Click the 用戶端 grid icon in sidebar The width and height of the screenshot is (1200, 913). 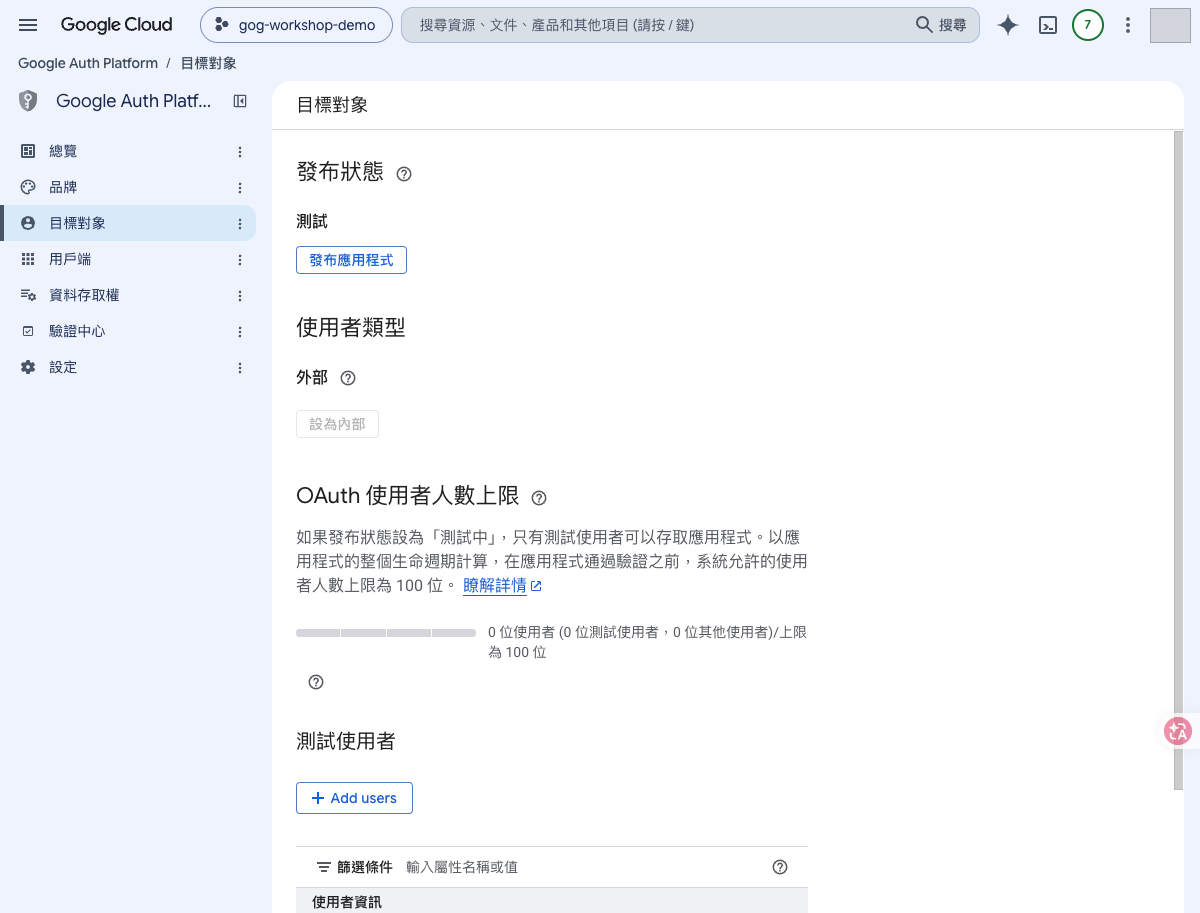click(x=28, y=259)
